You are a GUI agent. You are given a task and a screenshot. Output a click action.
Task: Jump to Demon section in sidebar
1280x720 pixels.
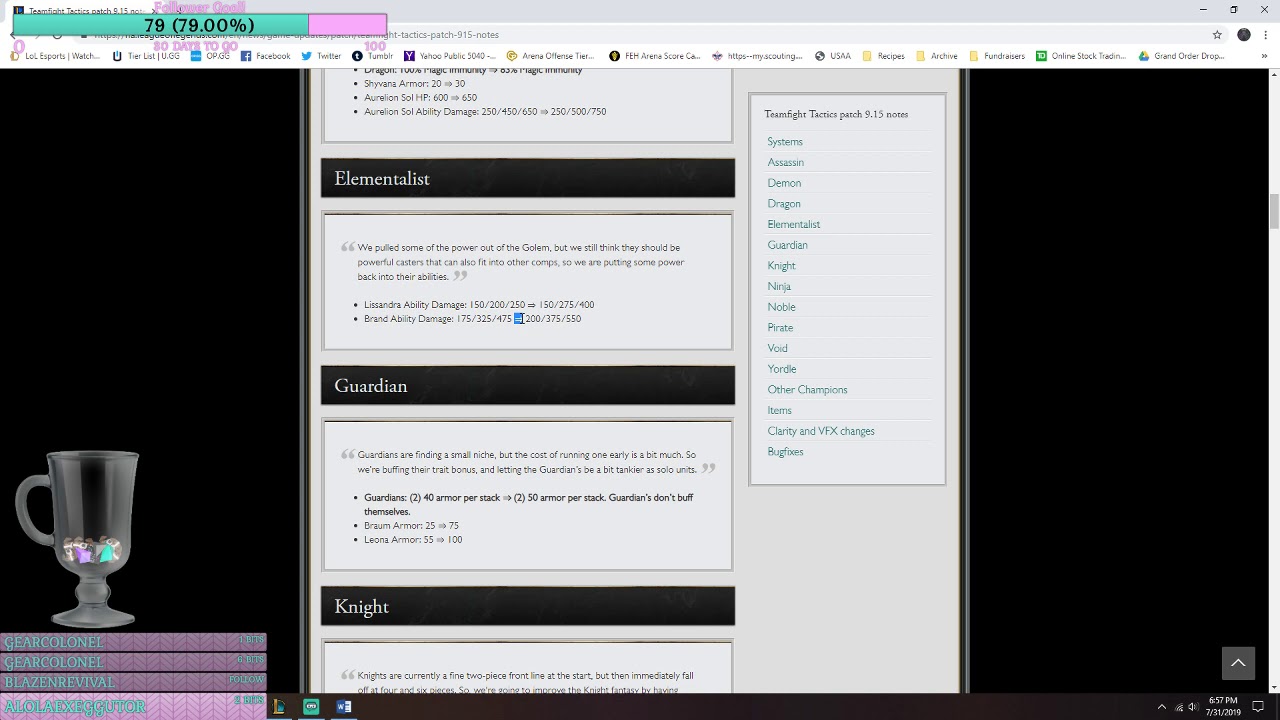[x=784, y=183]
